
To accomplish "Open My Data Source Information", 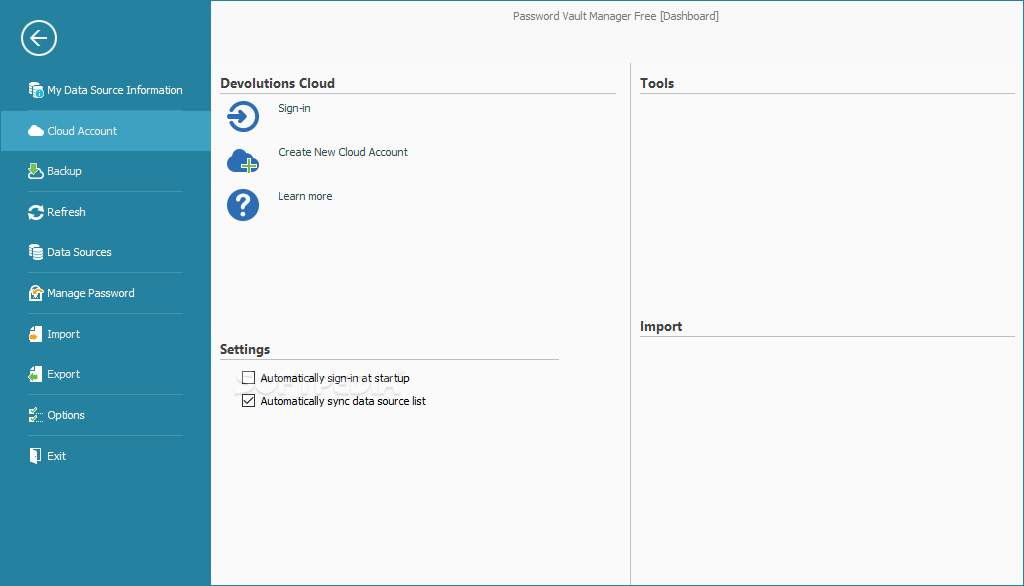I will click(106, 90).
